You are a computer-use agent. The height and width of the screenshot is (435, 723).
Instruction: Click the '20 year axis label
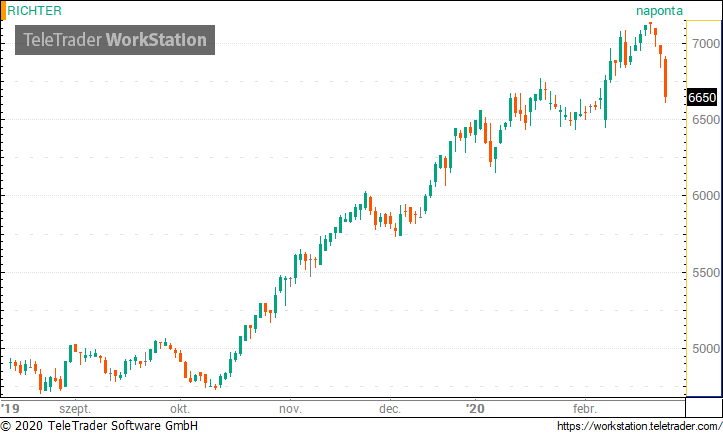[x=475, y=409]
